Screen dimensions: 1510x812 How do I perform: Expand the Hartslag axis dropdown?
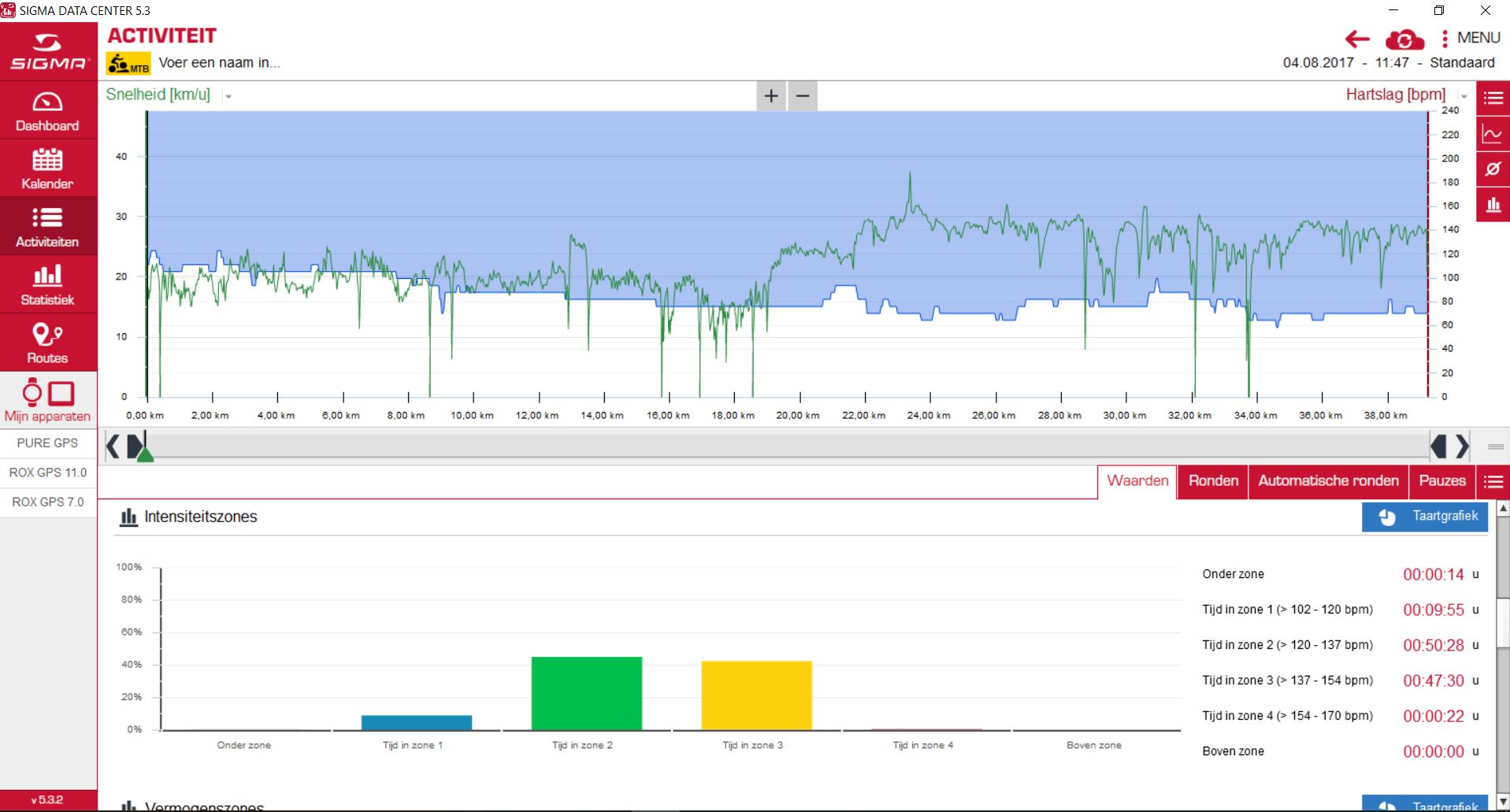(1464, 96)
